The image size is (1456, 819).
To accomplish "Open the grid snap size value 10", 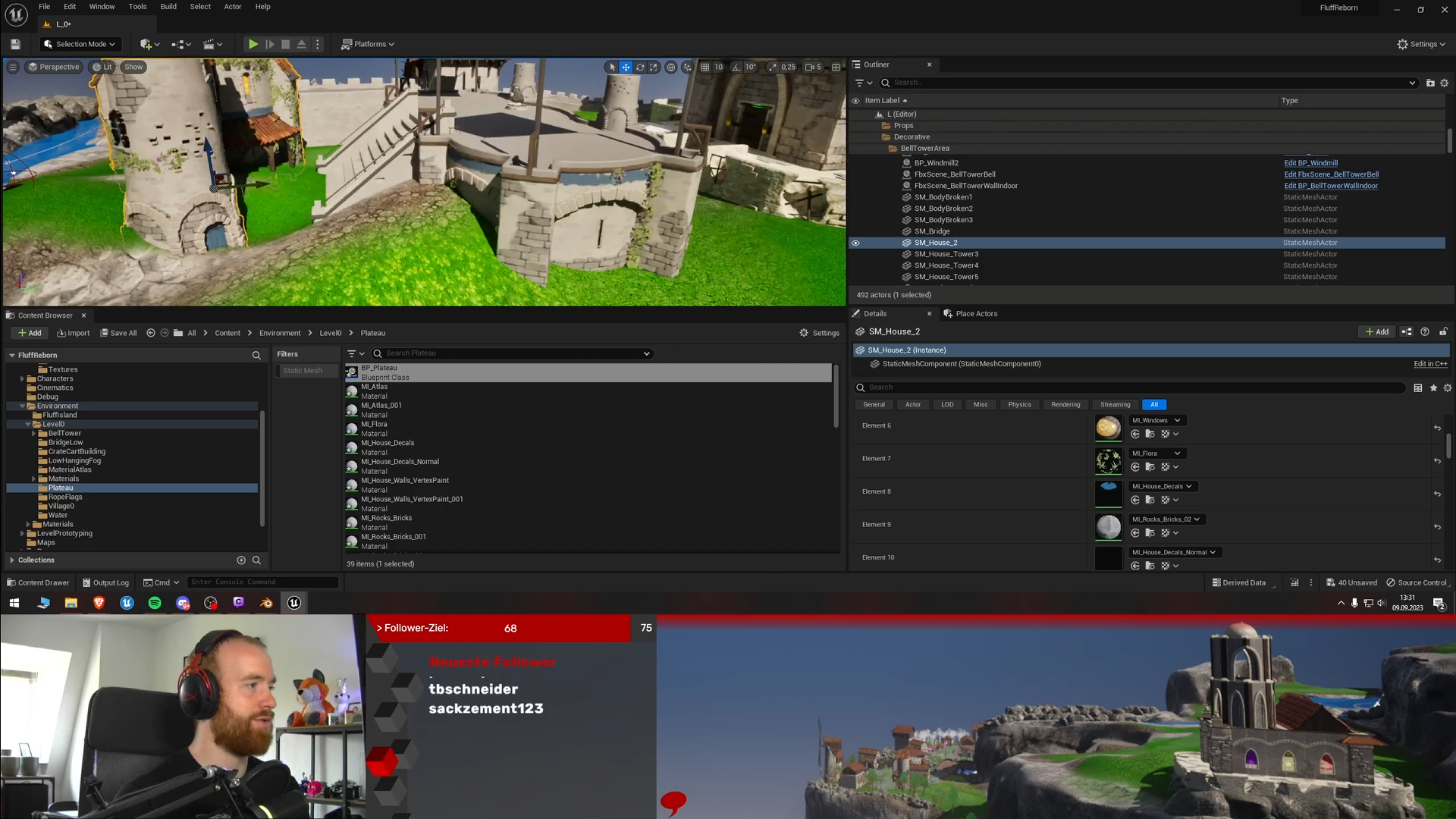I will [718, 67].
